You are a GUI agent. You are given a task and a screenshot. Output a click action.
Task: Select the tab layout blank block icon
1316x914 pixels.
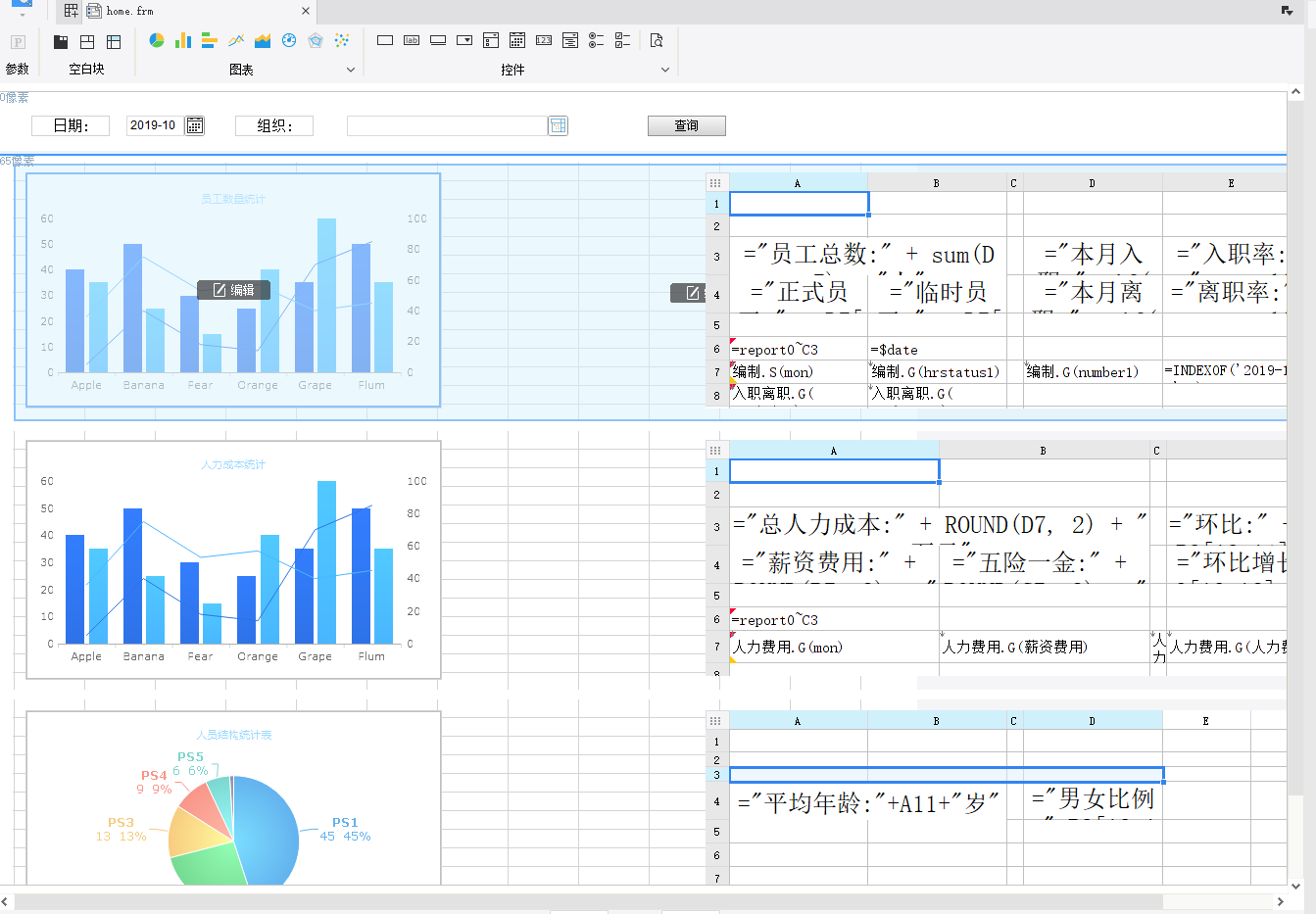[x=61, y=41]
